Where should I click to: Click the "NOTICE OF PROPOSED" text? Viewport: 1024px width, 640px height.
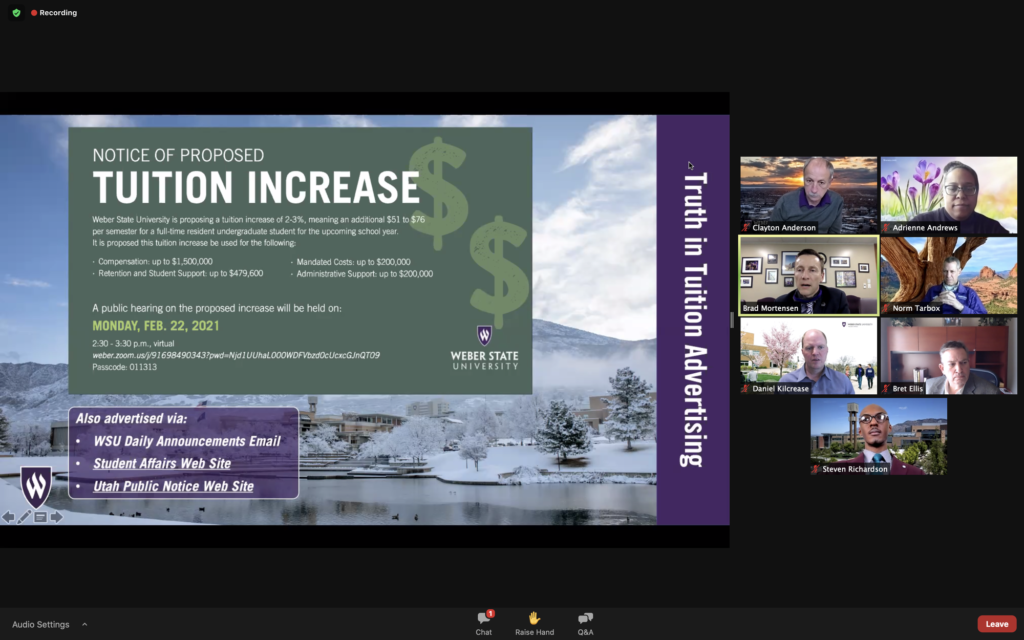178,155
